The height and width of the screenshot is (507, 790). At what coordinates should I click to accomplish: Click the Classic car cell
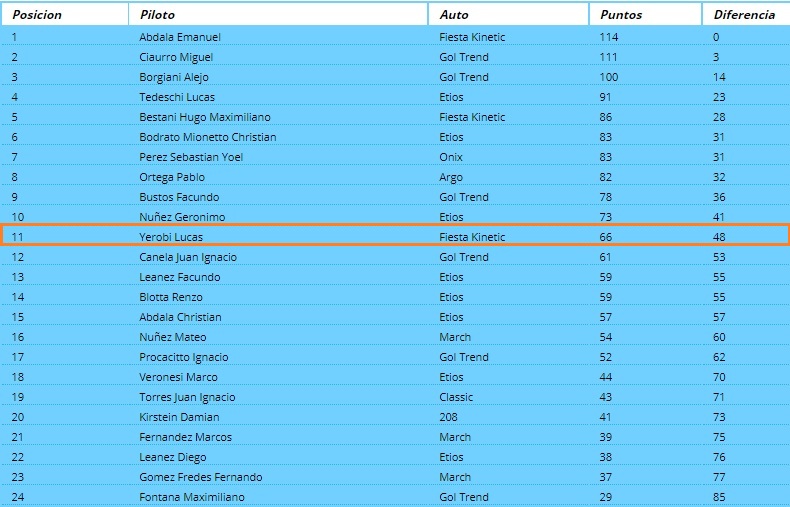click(x=456, y=397)
